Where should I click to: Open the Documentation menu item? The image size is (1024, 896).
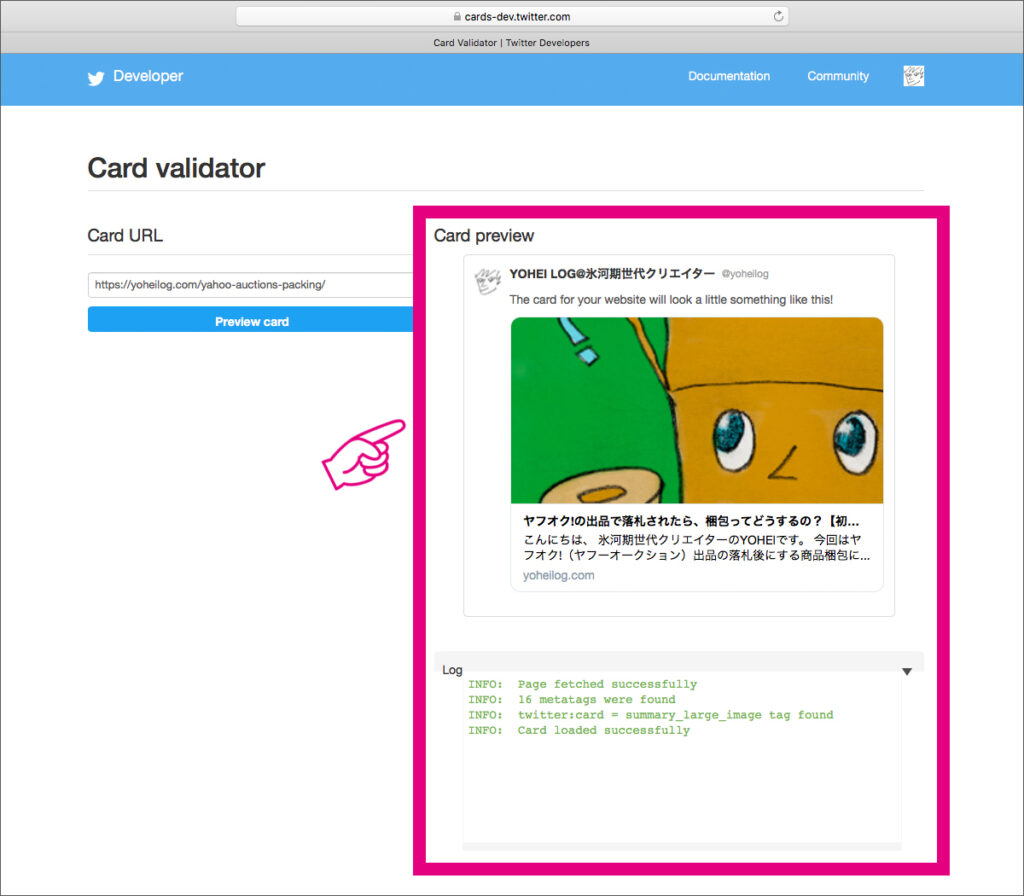point(728,76)
